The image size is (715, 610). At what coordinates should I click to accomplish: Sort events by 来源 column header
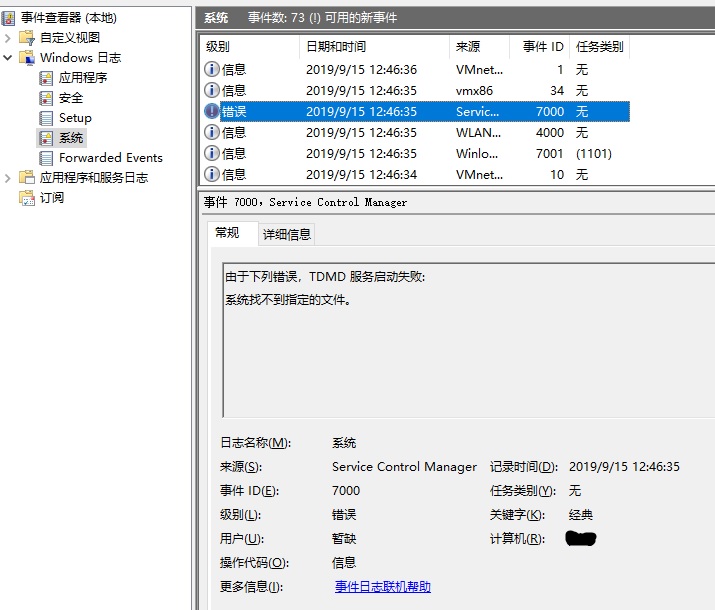pyautogui.click(x=479, y=47)
